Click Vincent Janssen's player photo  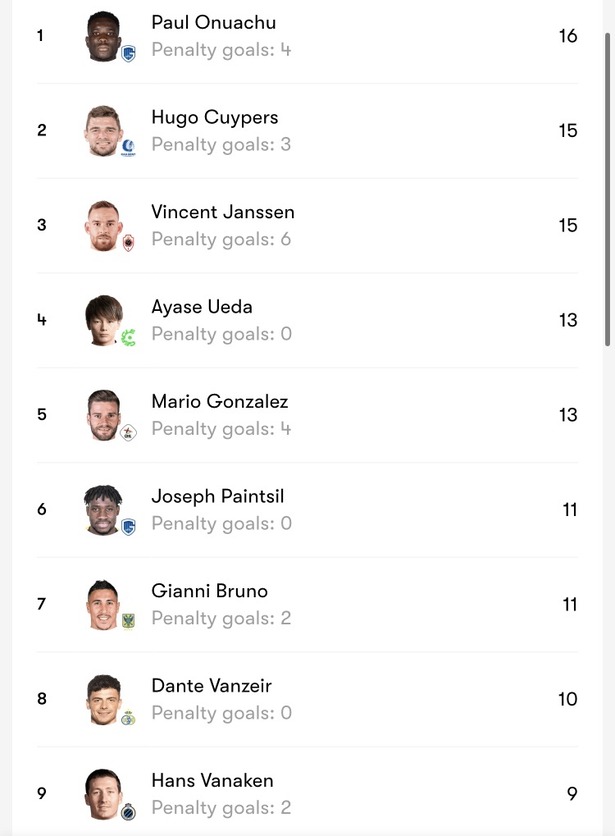pyautogui.click(x=104, y=225)
